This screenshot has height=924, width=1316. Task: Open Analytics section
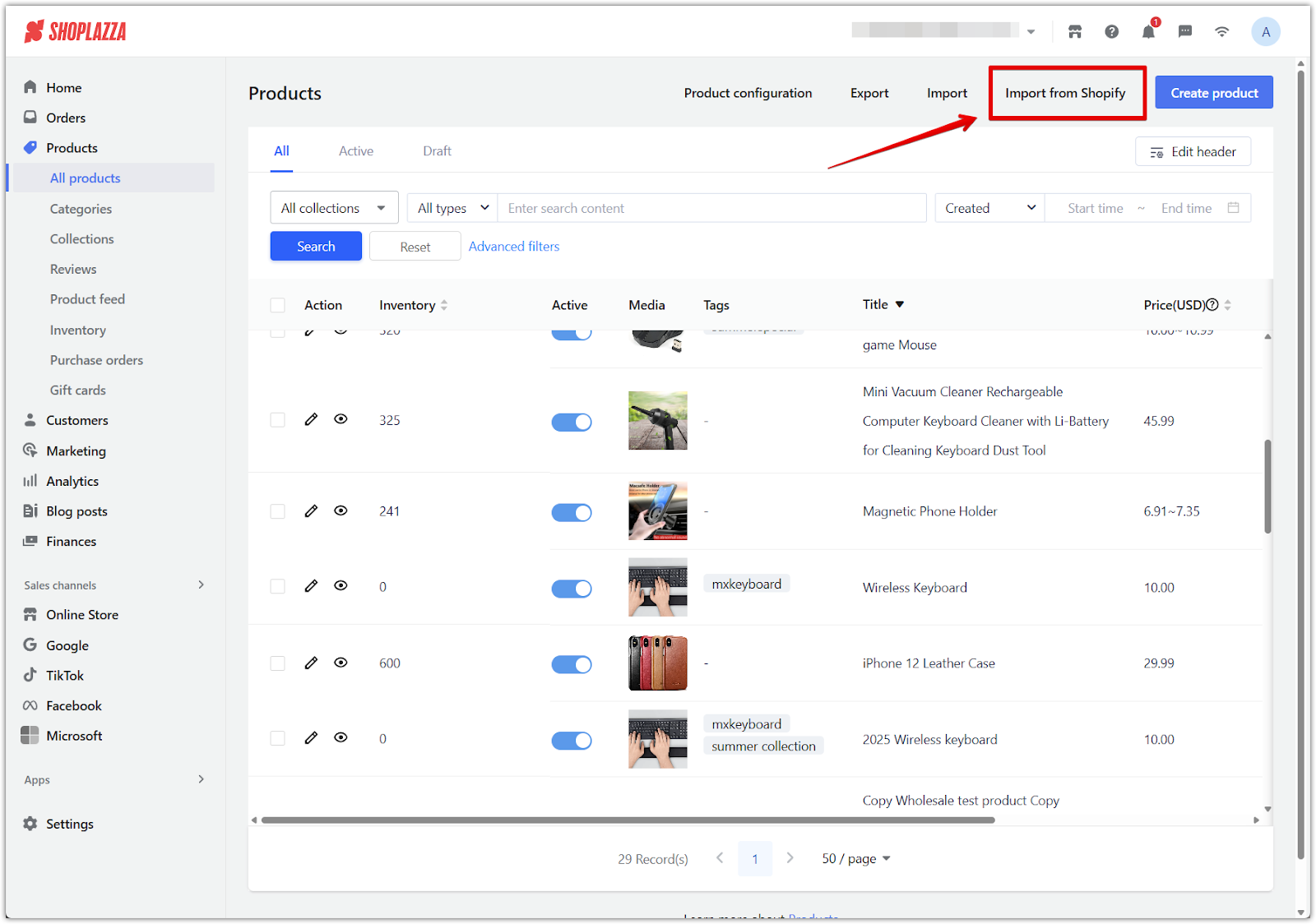[72, 481]
